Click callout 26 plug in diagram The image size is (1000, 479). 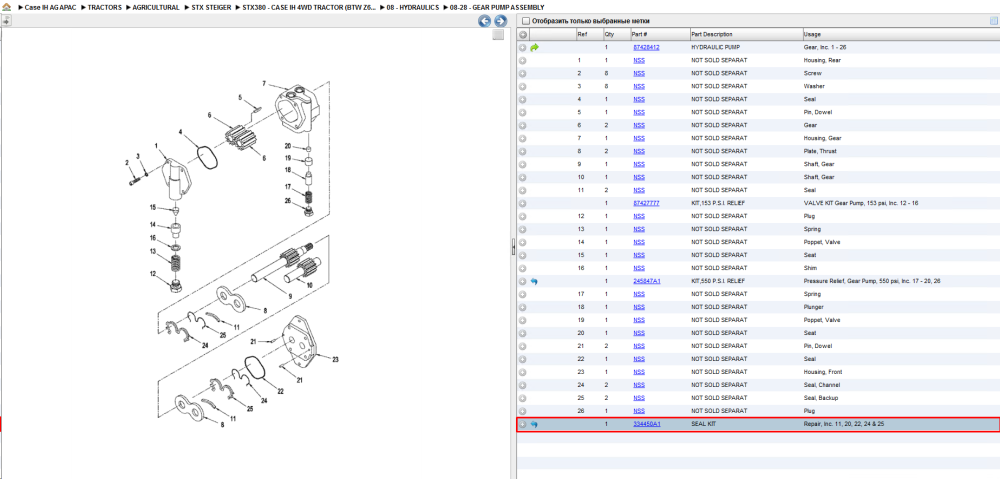pyautogui.click(x=288, y=200)
